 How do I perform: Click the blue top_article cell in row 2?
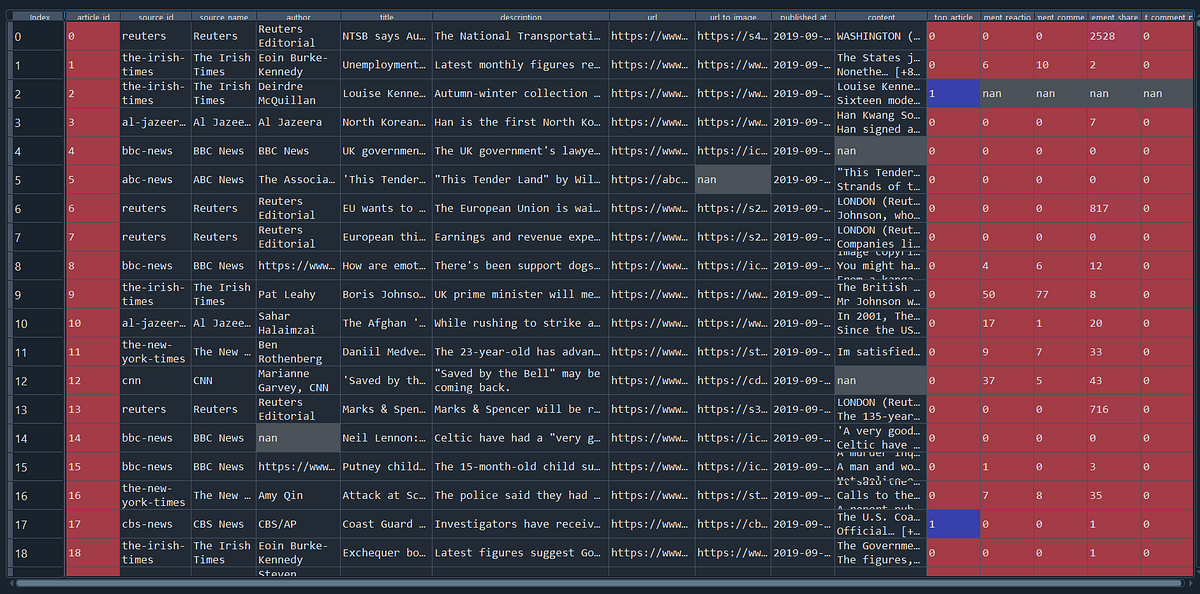[x=953, y=94]
